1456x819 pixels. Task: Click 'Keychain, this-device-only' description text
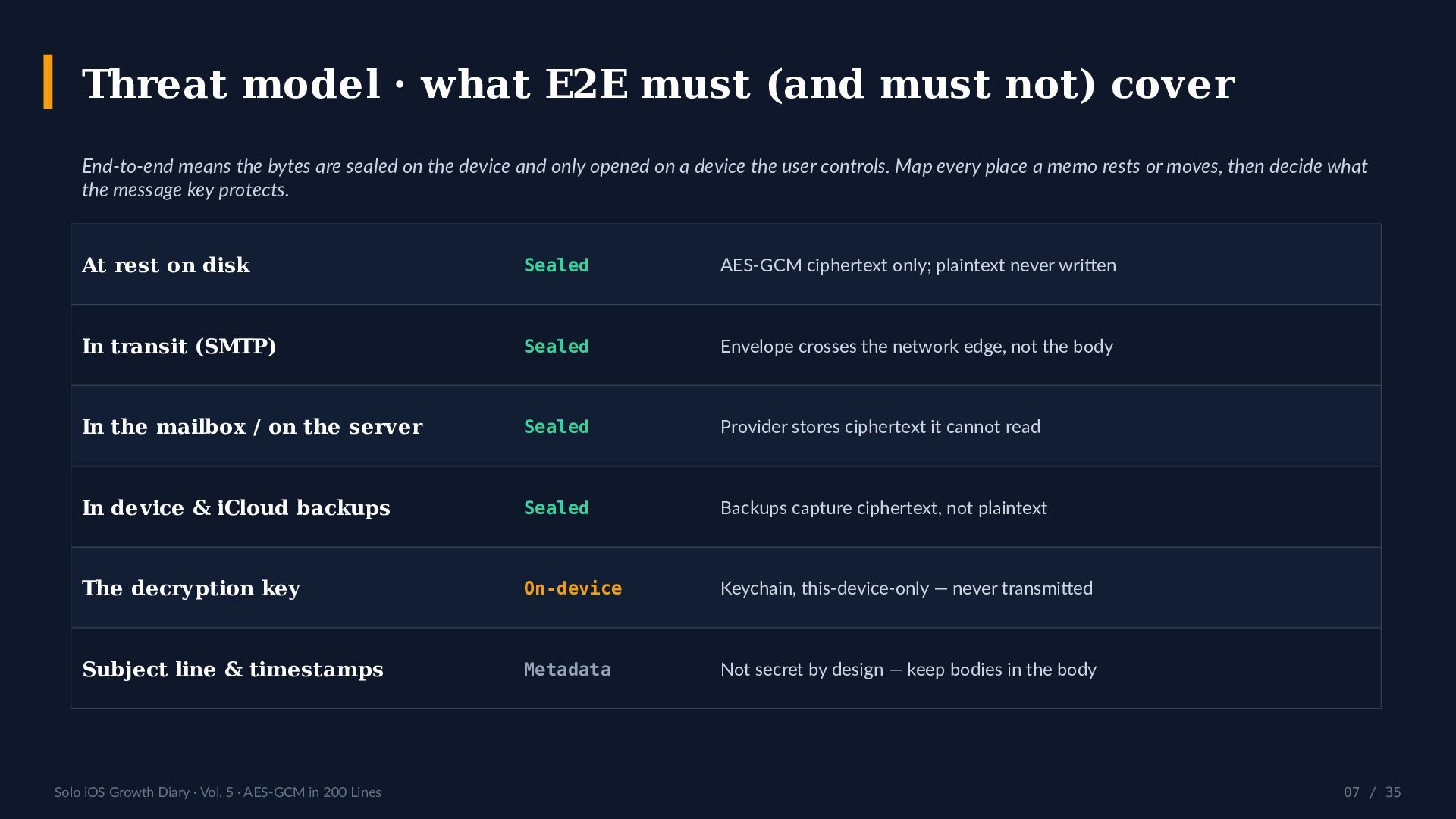[x=906, y=588]
